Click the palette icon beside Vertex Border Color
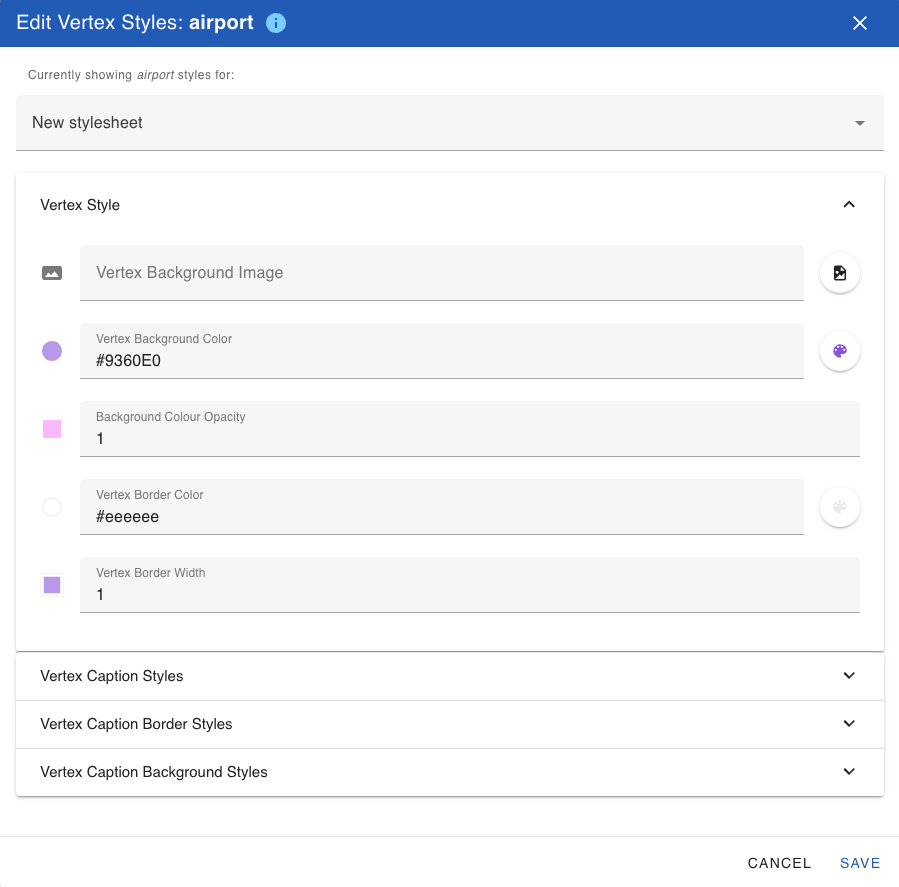 coord(839,507)
